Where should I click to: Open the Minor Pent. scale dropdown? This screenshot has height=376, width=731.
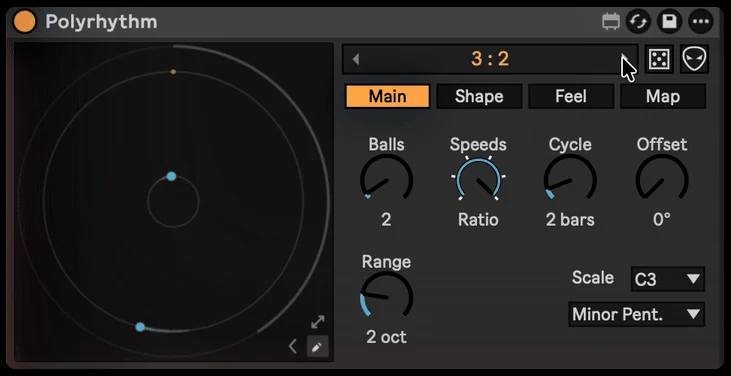click(636, 314)
